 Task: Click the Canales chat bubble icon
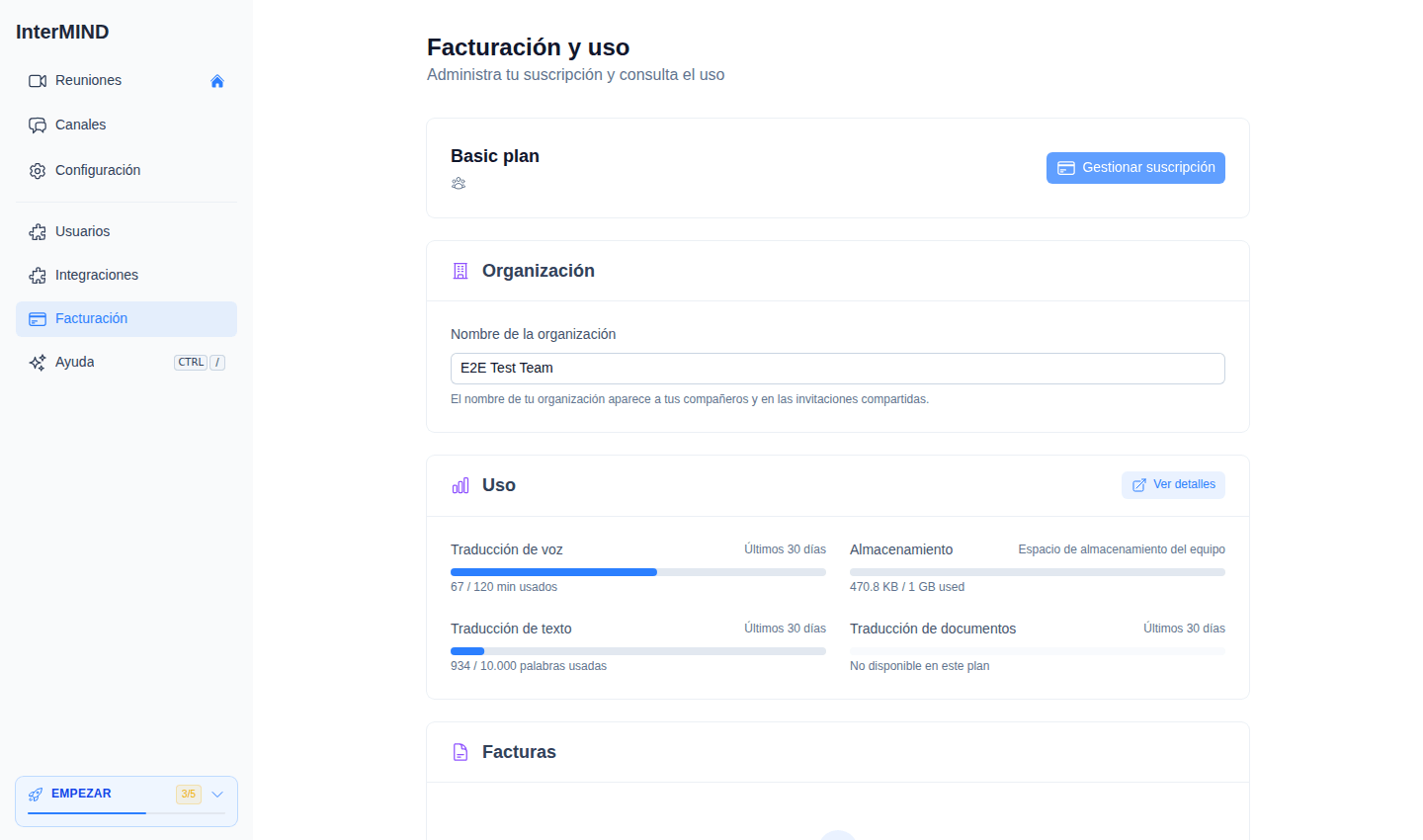38,126
